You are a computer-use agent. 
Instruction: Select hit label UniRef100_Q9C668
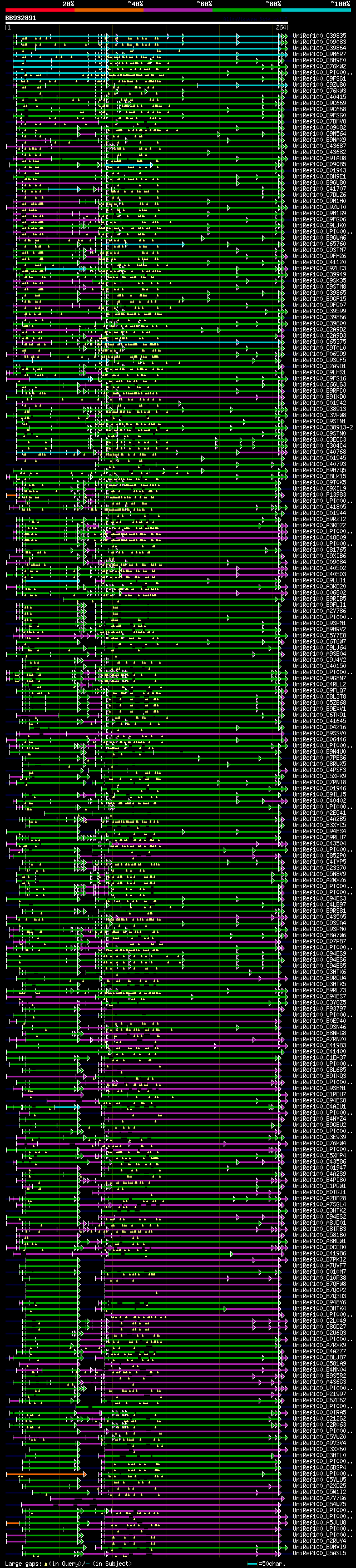319,110
